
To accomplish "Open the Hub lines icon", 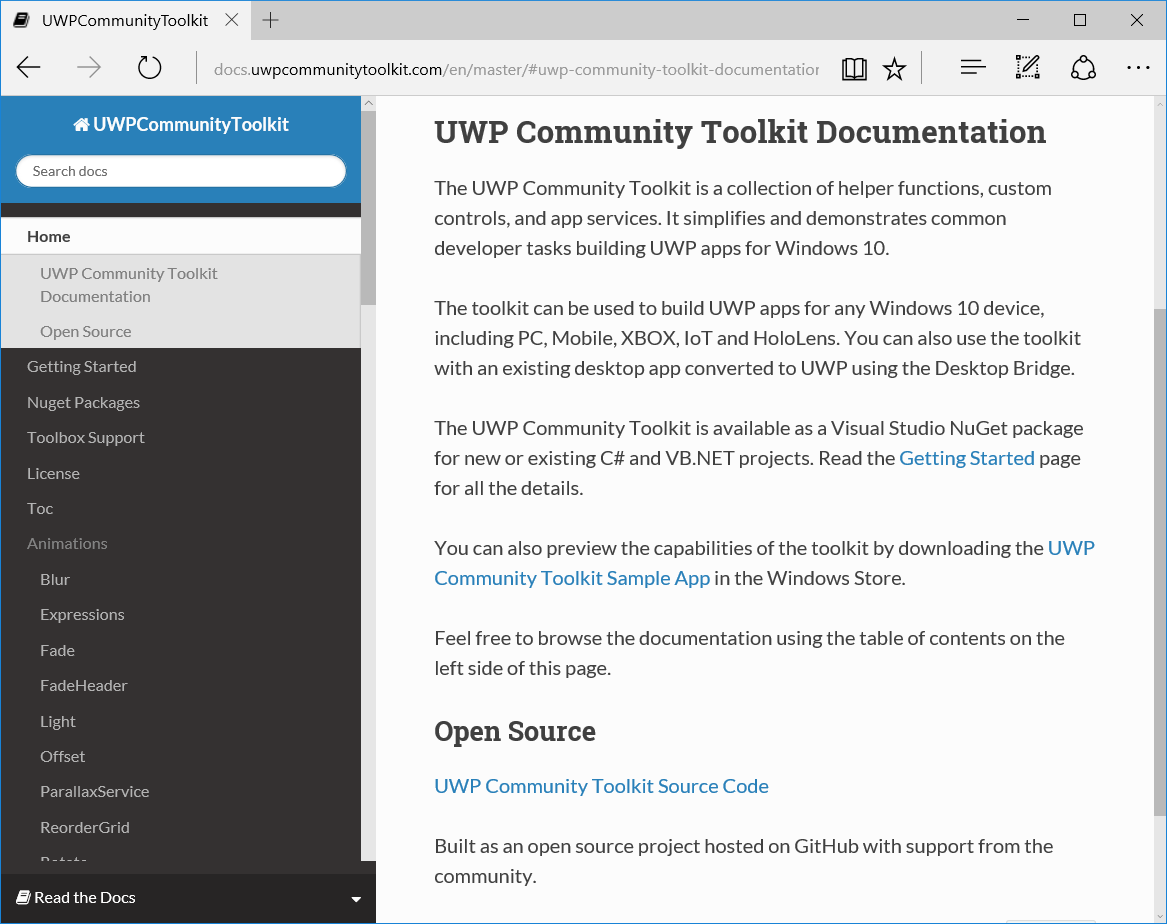I will coord(972,68).
